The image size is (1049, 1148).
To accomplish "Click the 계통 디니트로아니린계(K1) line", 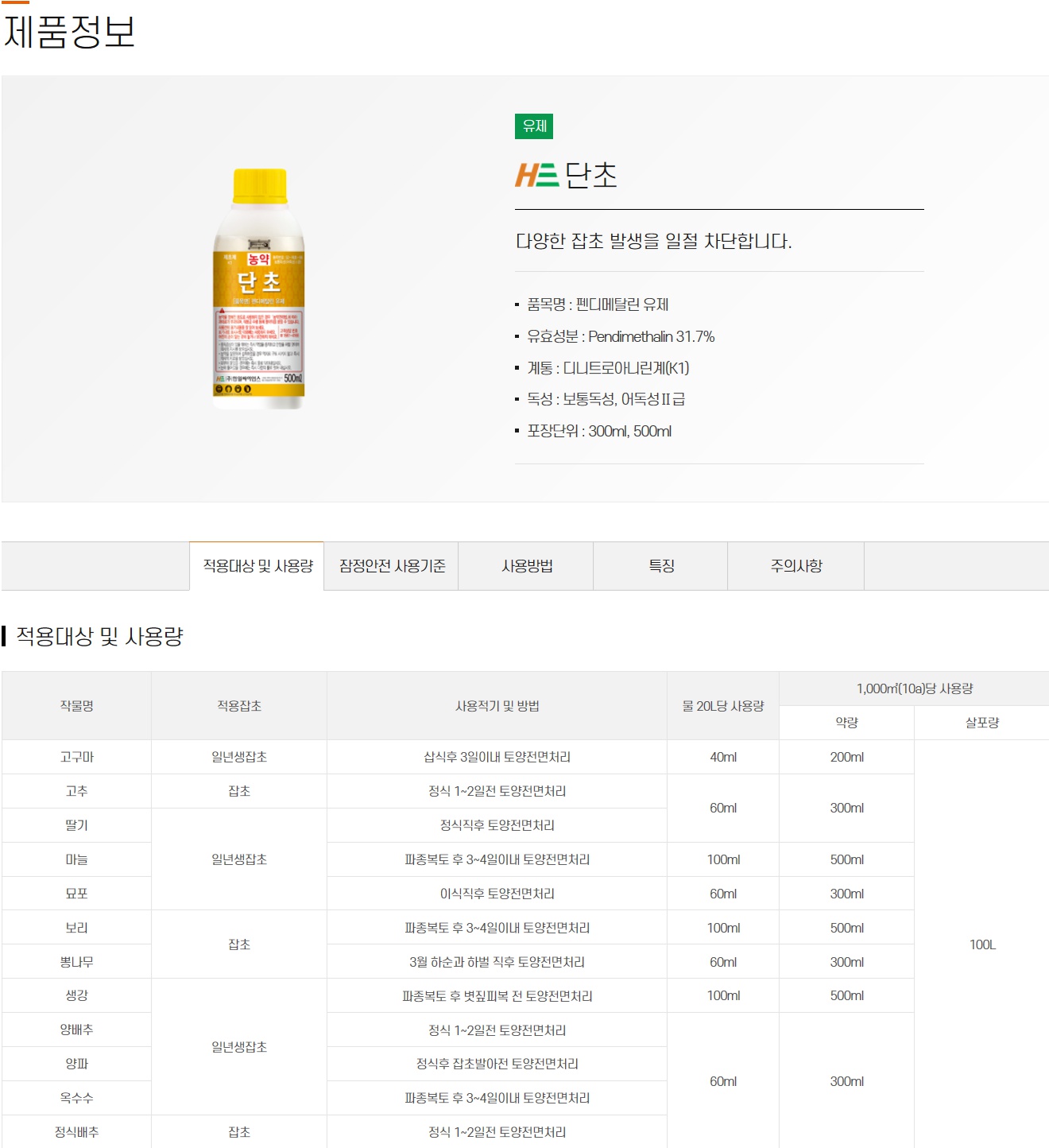I will (x=608, y=368).
